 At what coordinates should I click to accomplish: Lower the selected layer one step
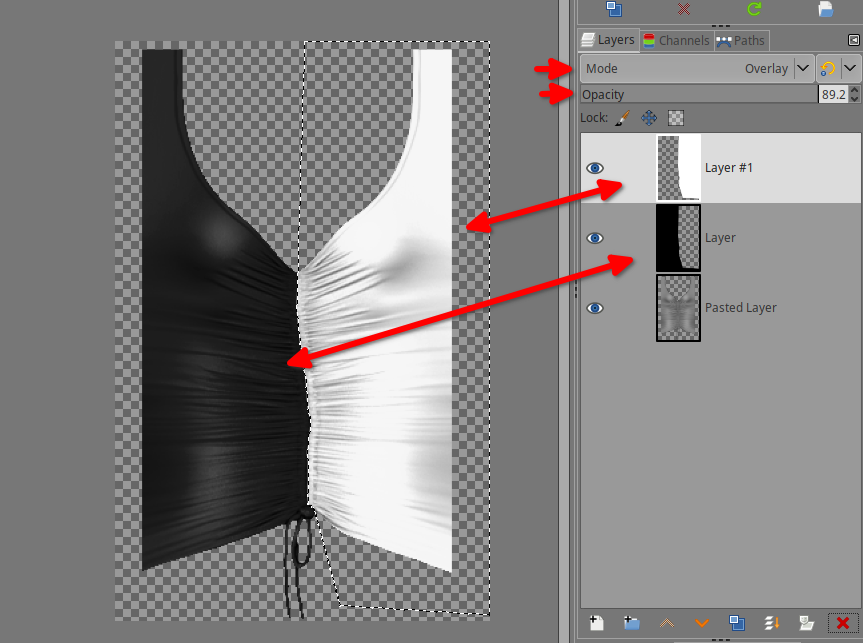tap(702, 623)
